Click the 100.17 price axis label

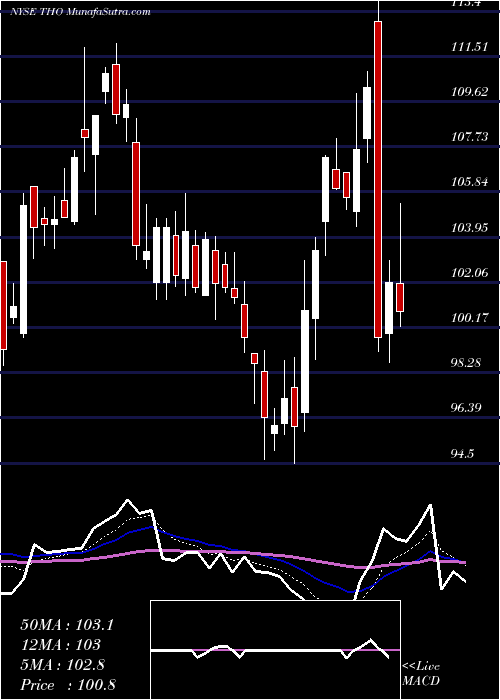click(x=470, y=317)
